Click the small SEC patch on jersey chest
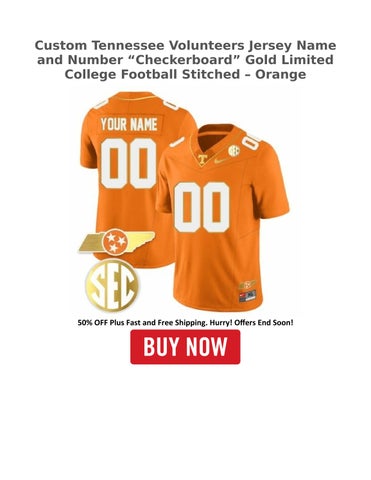The image size is (371, 480). click(234, 151)
